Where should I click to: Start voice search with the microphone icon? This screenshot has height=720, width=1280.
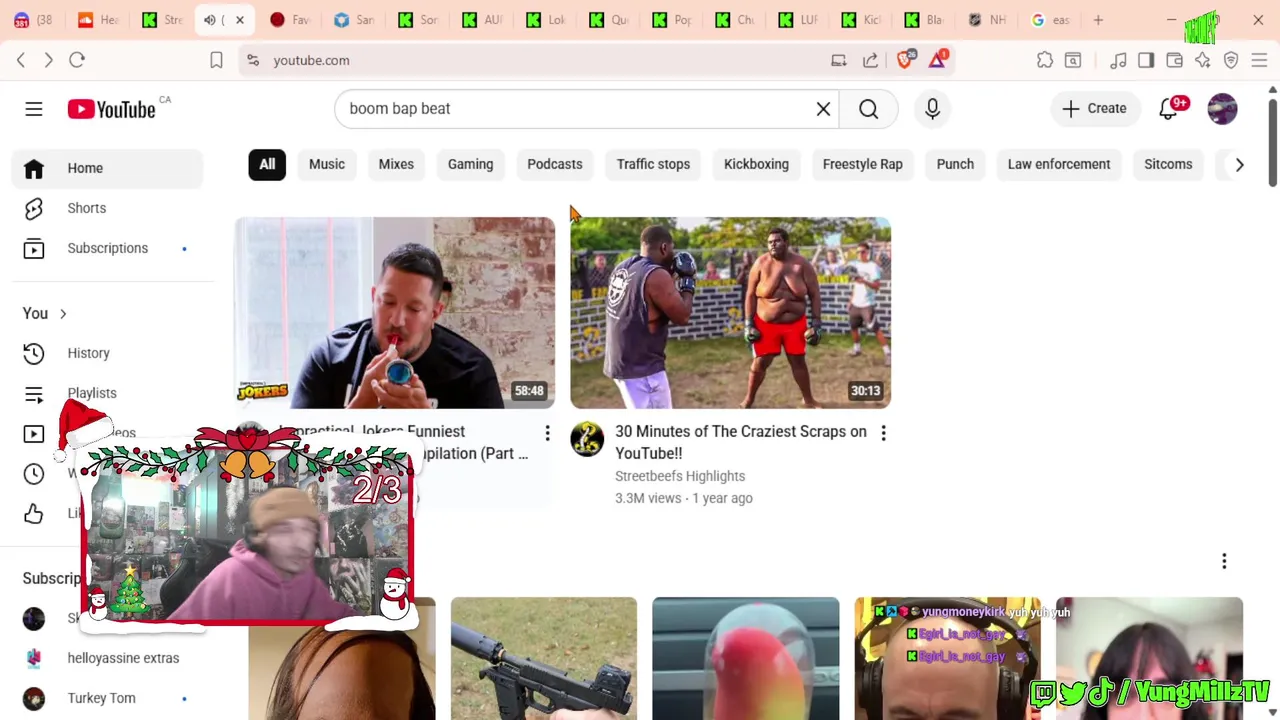coord(932,109)
